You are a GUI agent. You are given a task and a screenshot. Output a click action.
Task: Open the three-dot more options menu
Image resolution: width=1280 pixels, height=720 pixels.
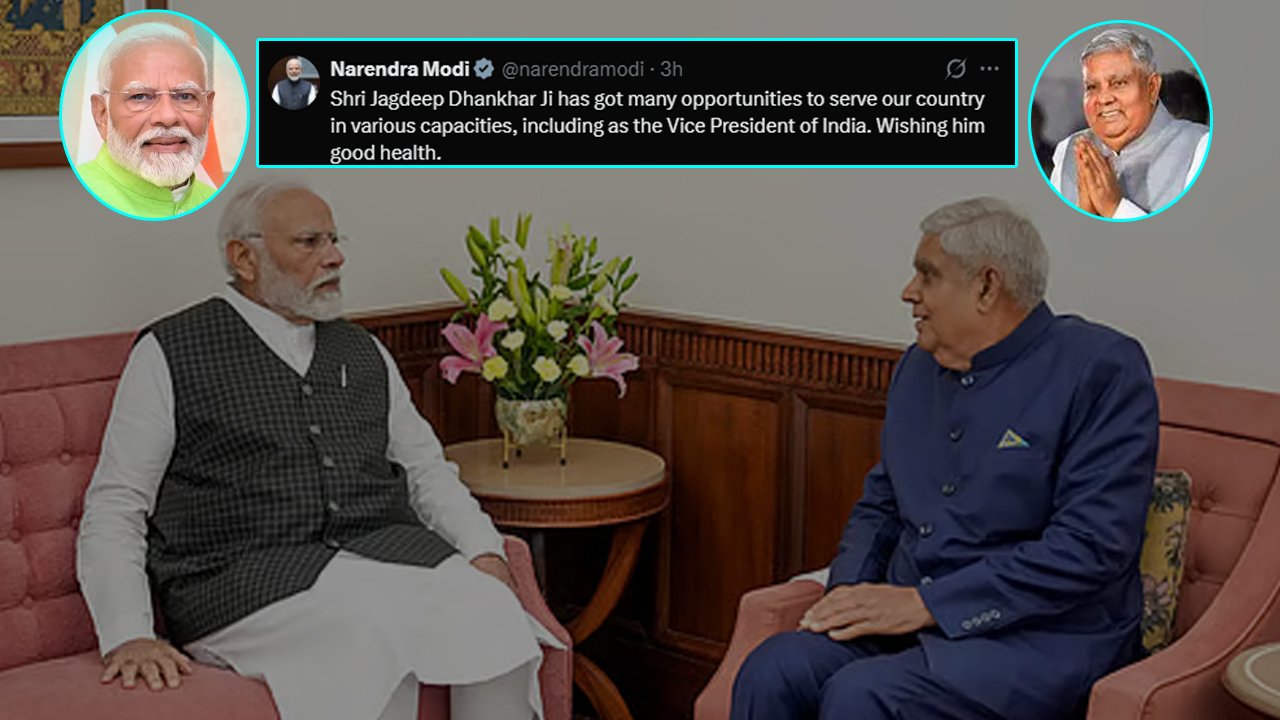click(989, 69)
